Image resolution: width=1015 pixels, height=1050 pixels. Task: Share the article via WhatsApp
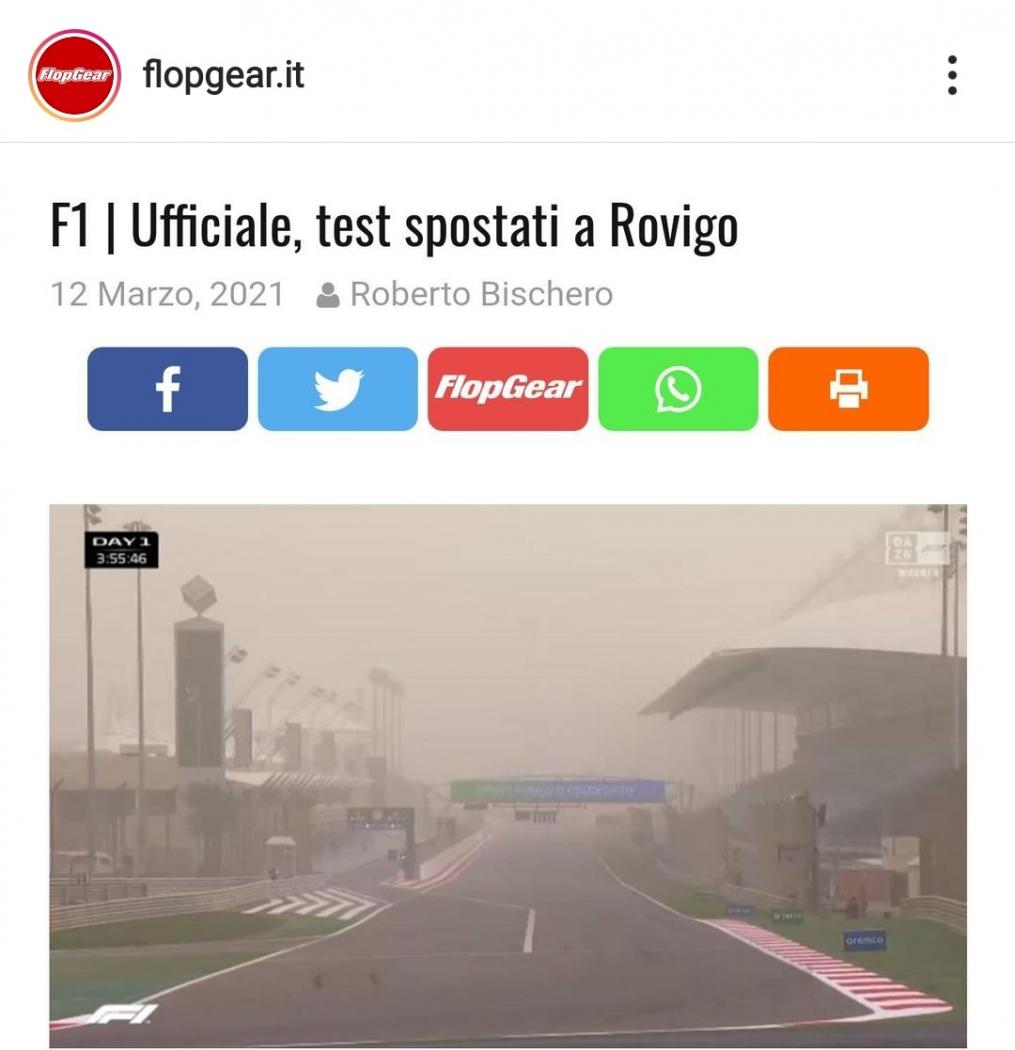click(678, 388)
